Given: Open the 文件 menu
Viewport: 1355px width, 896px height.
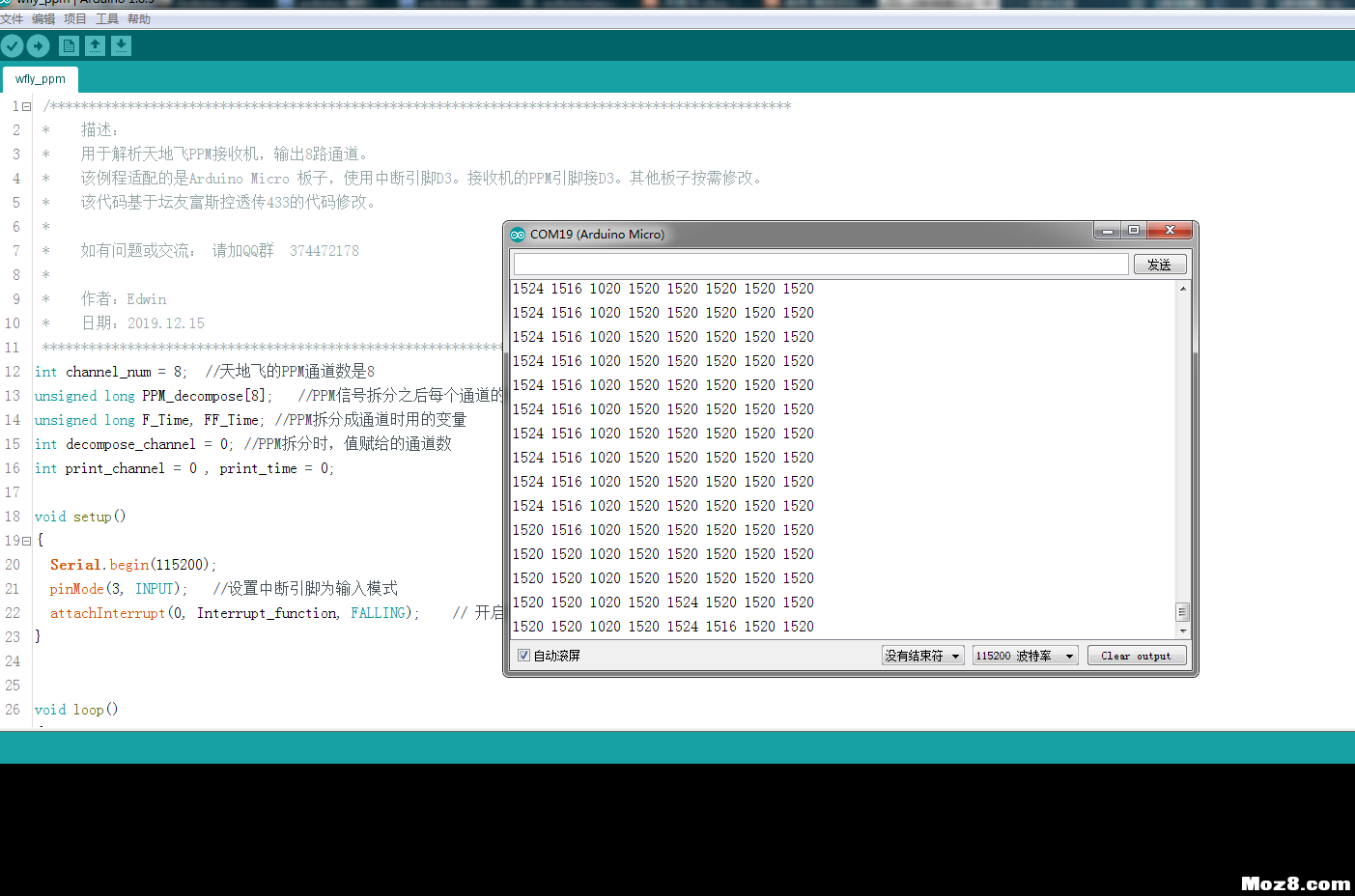Looking at the screenshot, I should (x=12, y=19).
